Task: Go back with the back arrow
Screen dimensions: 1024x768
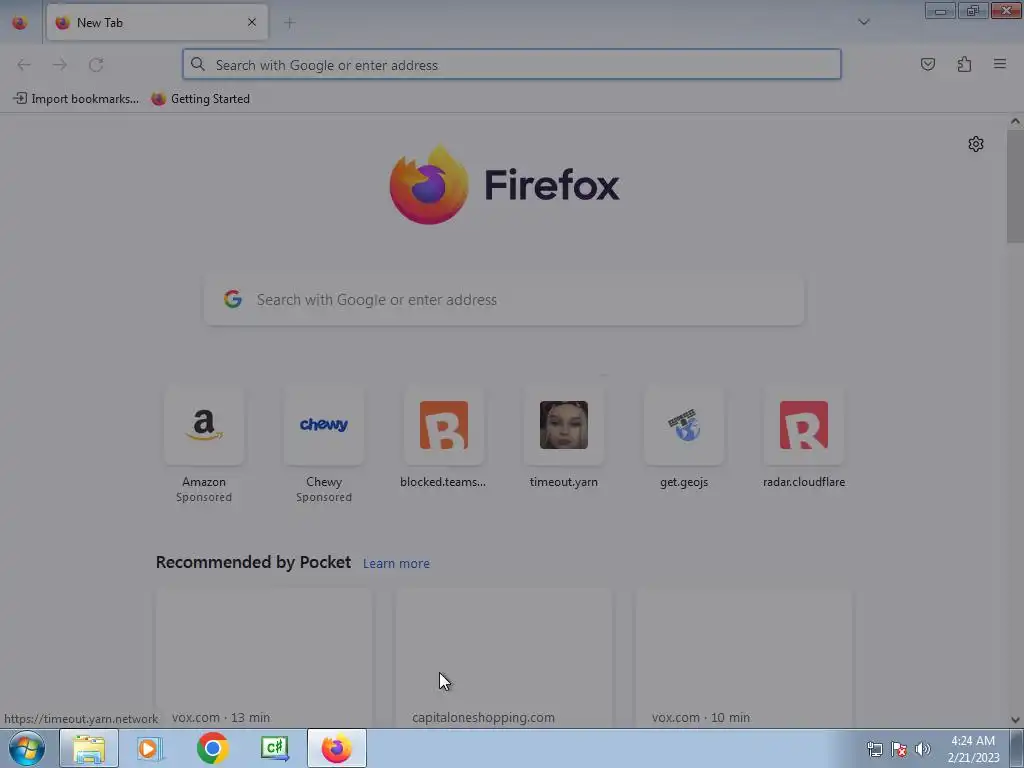Action: [24, 65]
